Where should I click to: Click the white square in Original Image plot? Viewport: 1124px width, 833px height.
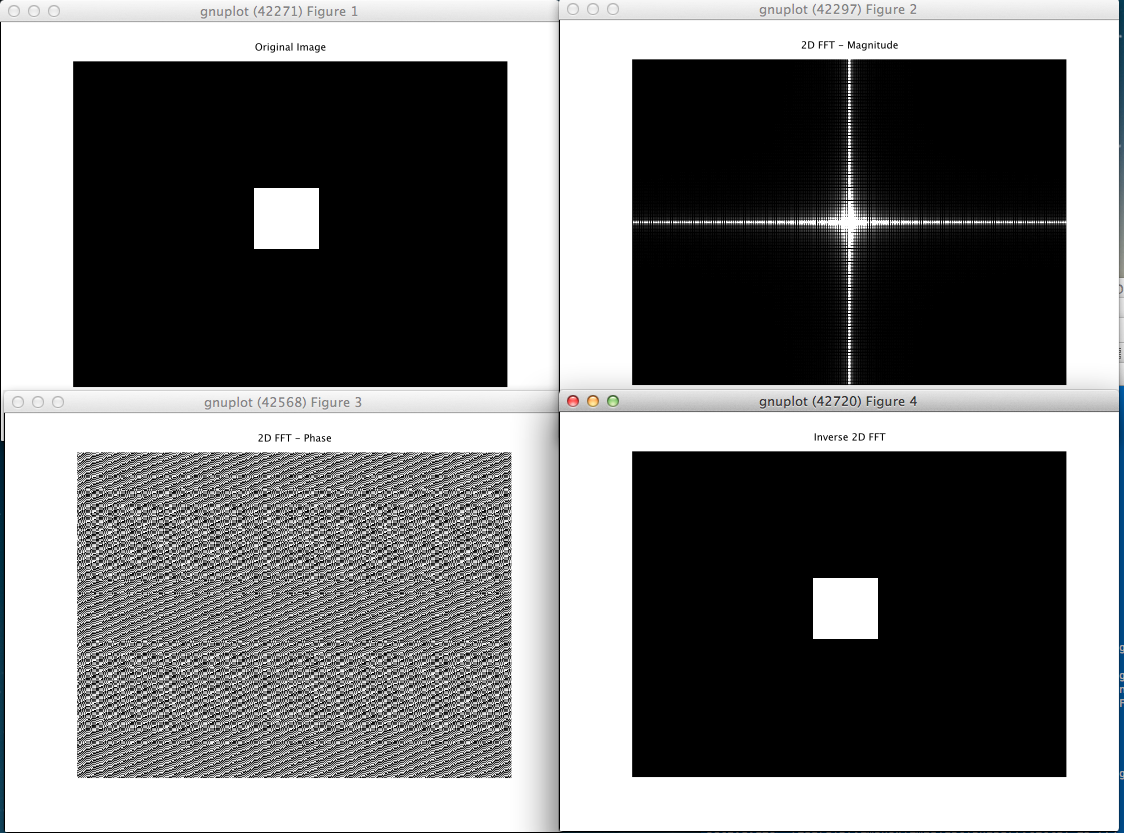tap(286, 218)
